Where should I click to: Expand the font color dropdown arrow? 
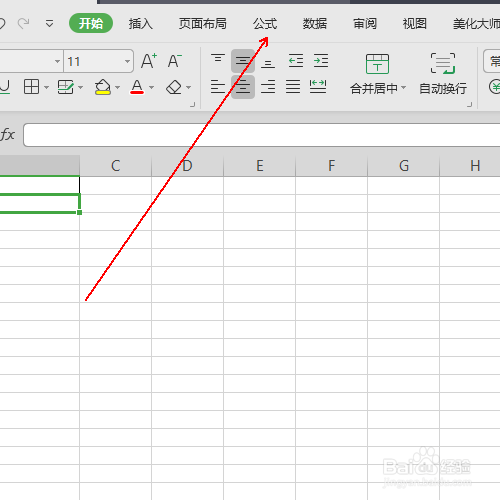pyautogui.click(x=152, y=87)
